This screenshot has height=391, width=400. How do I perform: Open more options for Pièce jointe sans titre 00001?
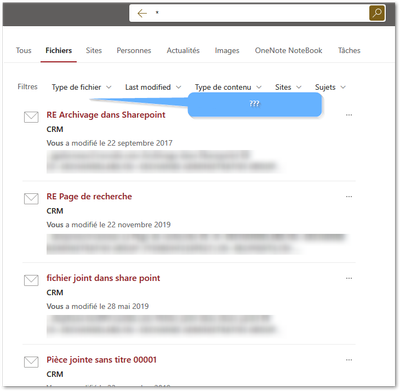click(x=349, y=360)
